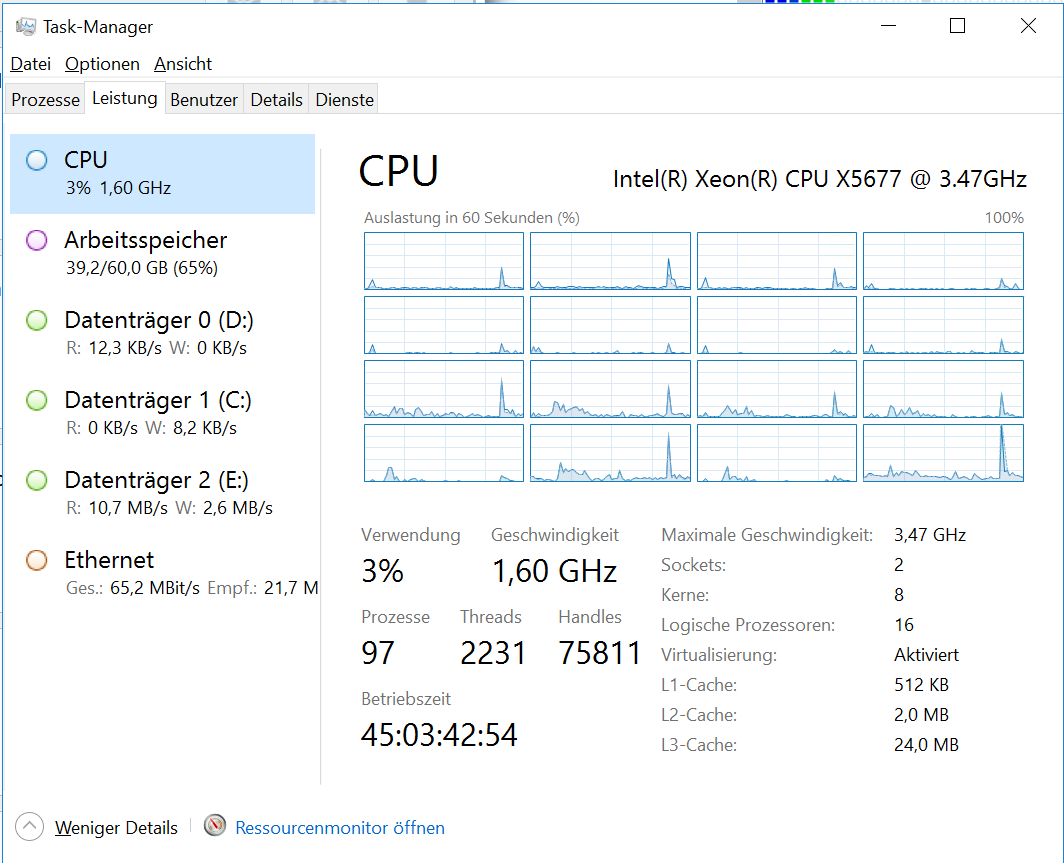This screenshot has height=863, width=1064.
Task: Click the Ressourcenmonitor gauge icon
Action: coord(215,826)
